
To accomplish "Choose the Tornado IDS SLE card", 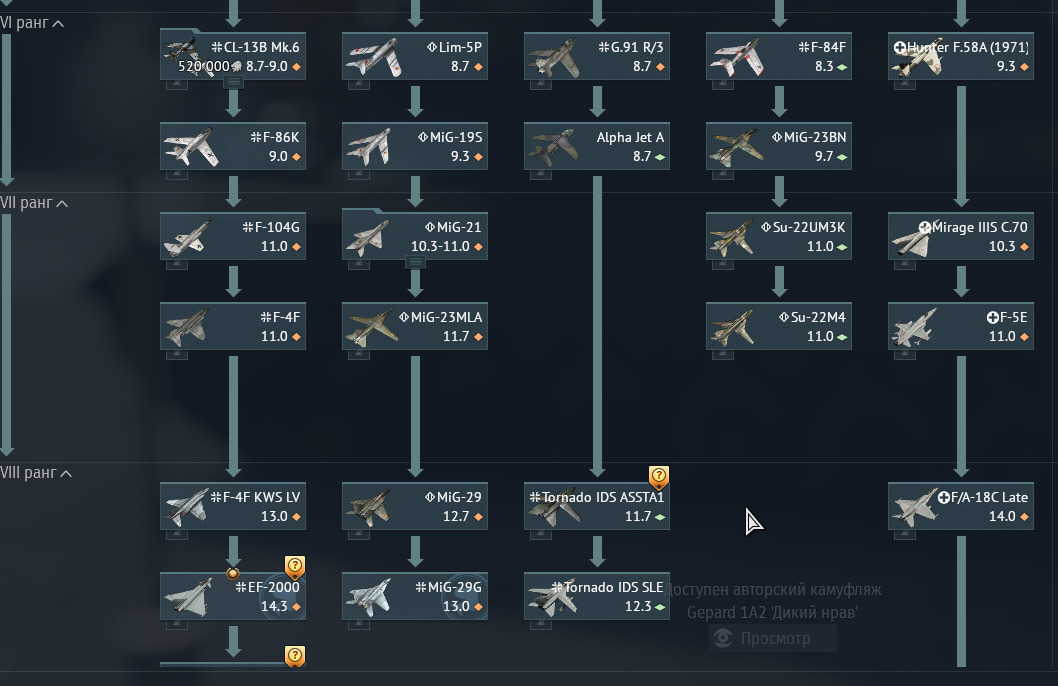I will click(x=597, y=597).
